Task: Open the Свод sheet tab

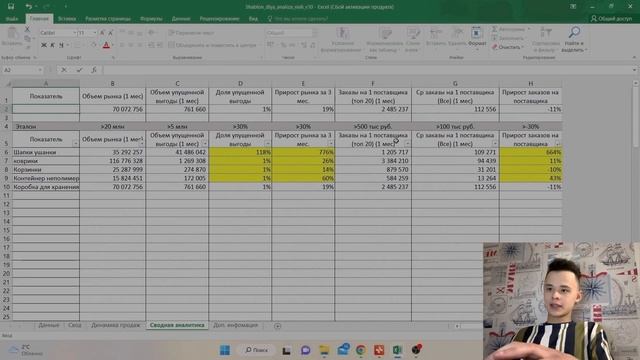Action: click(x=75, y=325)
